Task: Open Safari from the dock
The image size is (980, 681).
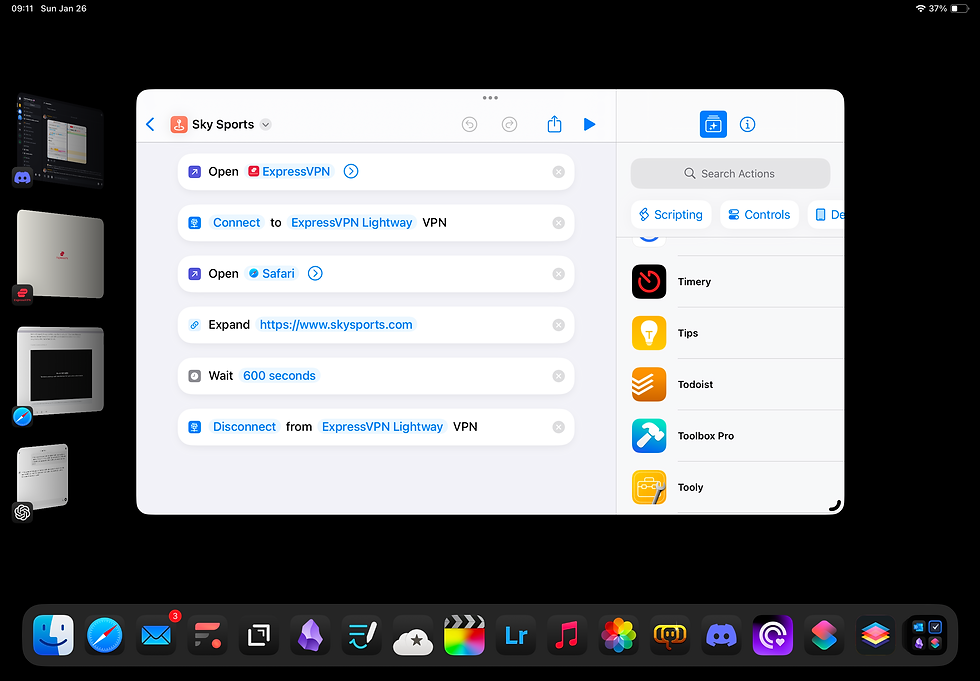Action: click(104, 635)
